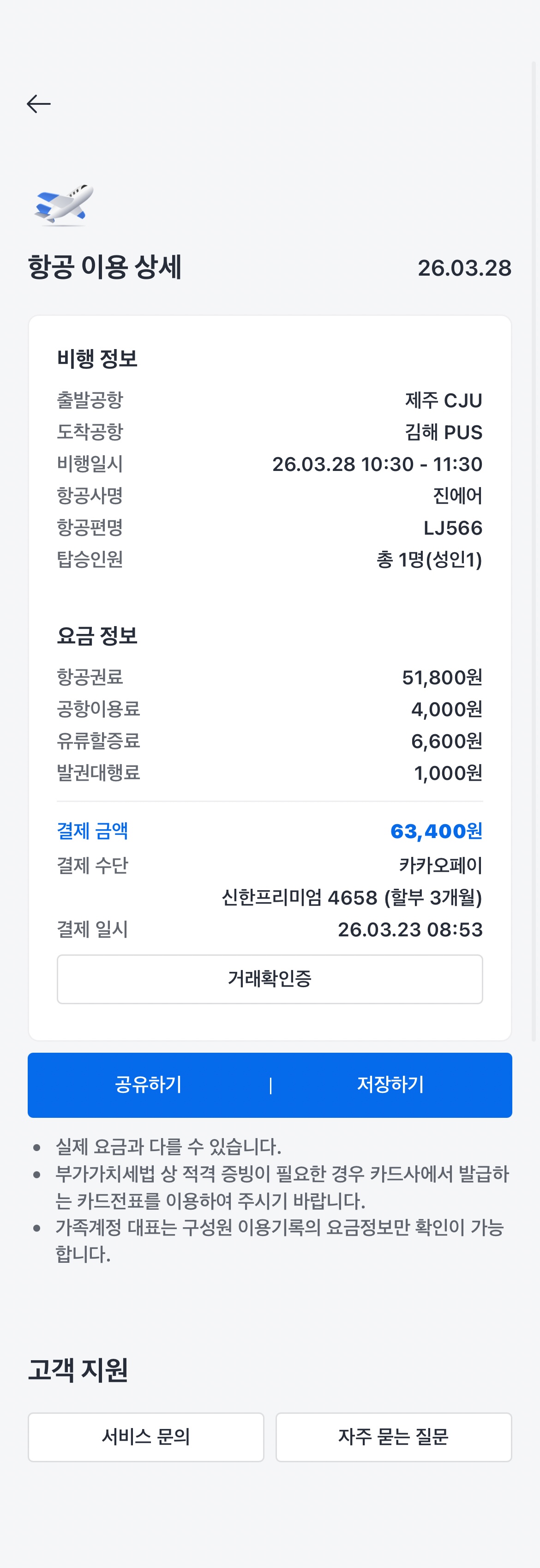Tap the 고객 지원 section heading
This screenshot has width=540, height=1568.
click(x=78, y=1369)
